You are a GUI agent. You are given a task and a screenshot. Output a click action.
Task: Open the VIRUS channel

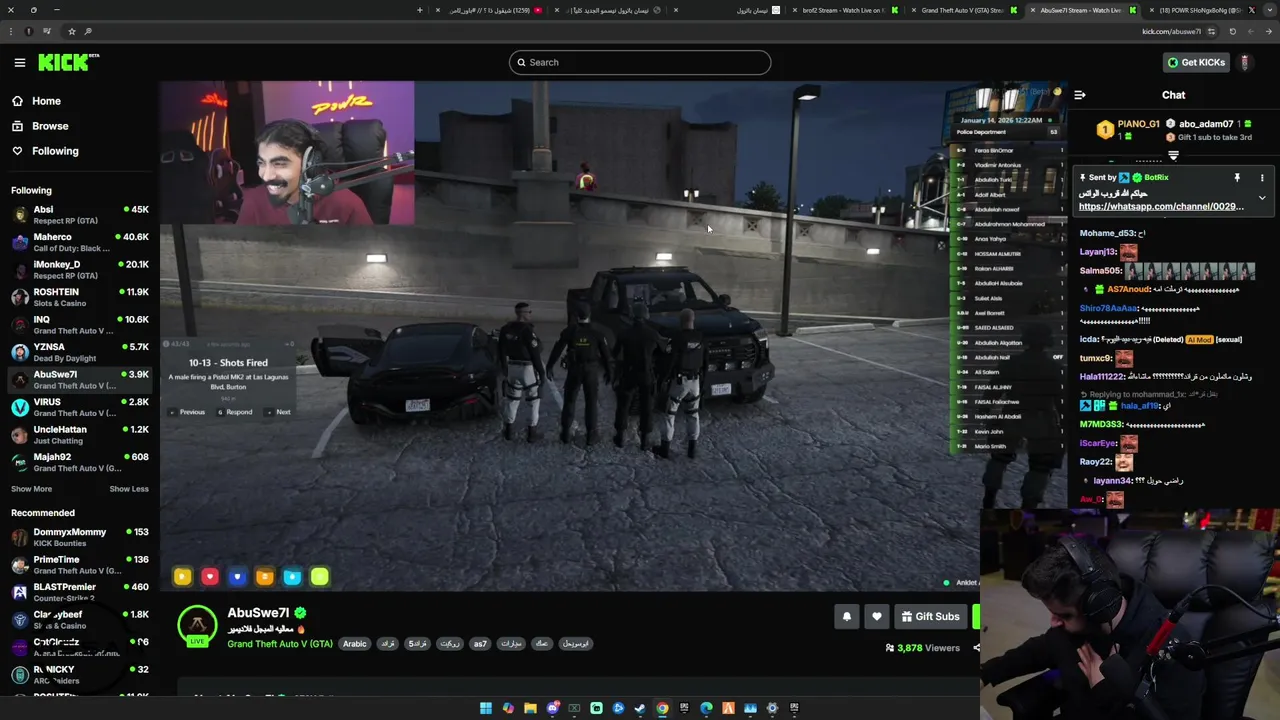pos(80,407)
